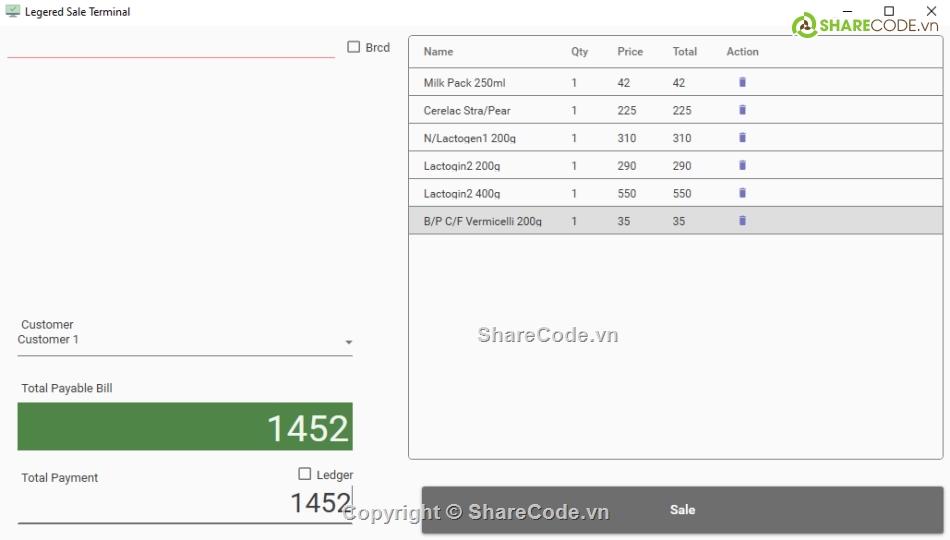Click the Total column header
This screenshot has width=950, height=540.
pos(685,52)
